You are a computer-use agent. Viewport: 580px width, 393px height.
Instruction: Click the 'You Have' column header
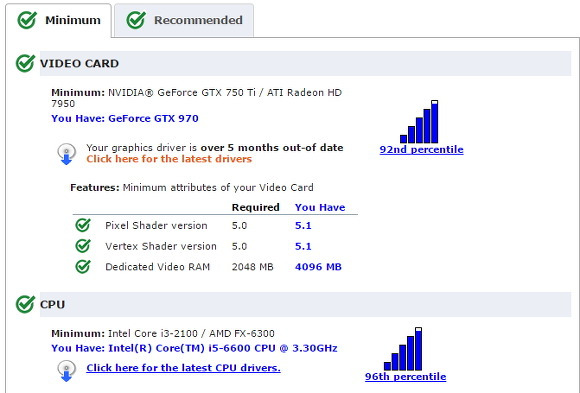[x=320, y=207]
